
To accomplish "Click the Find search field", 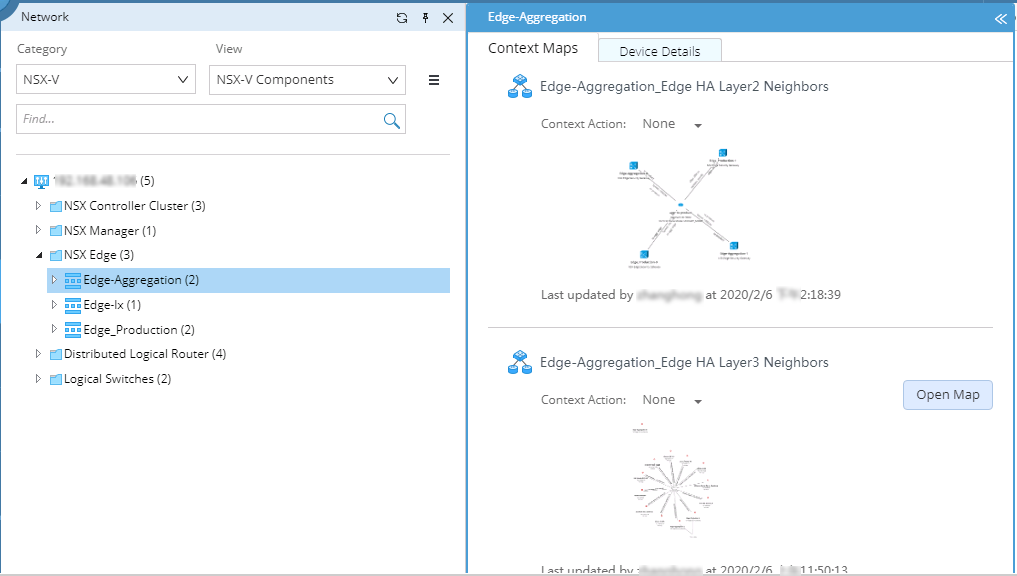I will (x=211, y=119).
